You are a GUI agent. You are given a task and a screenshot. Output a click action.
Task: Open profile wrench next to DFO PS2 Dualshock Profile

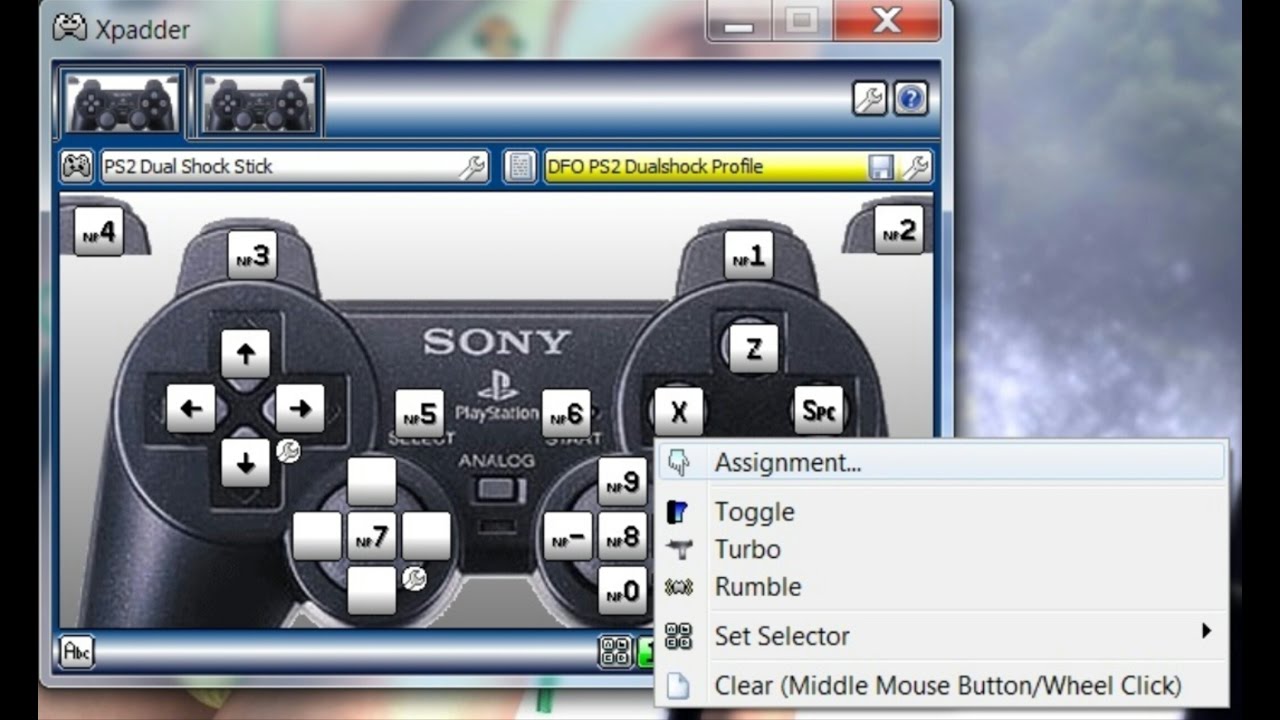point(915,167)
